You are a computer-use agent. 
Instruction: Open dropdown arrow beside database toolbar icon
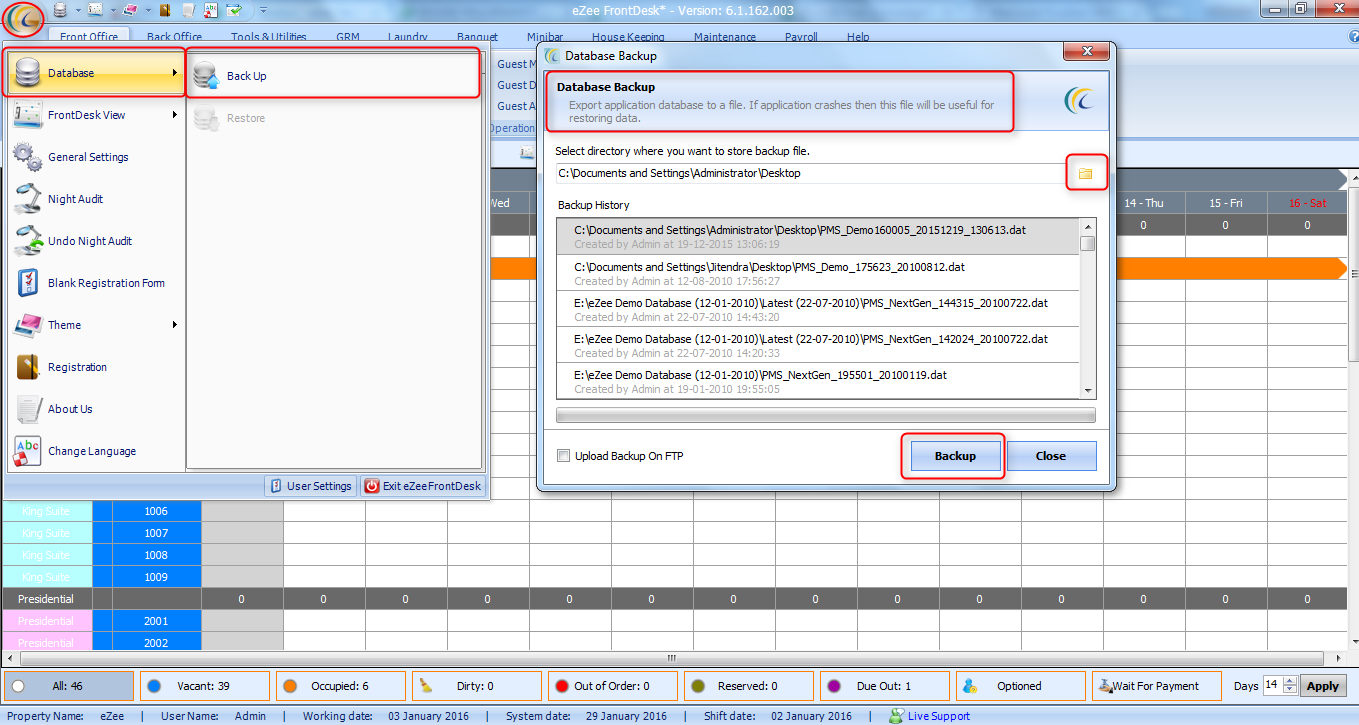click(78, 10)
